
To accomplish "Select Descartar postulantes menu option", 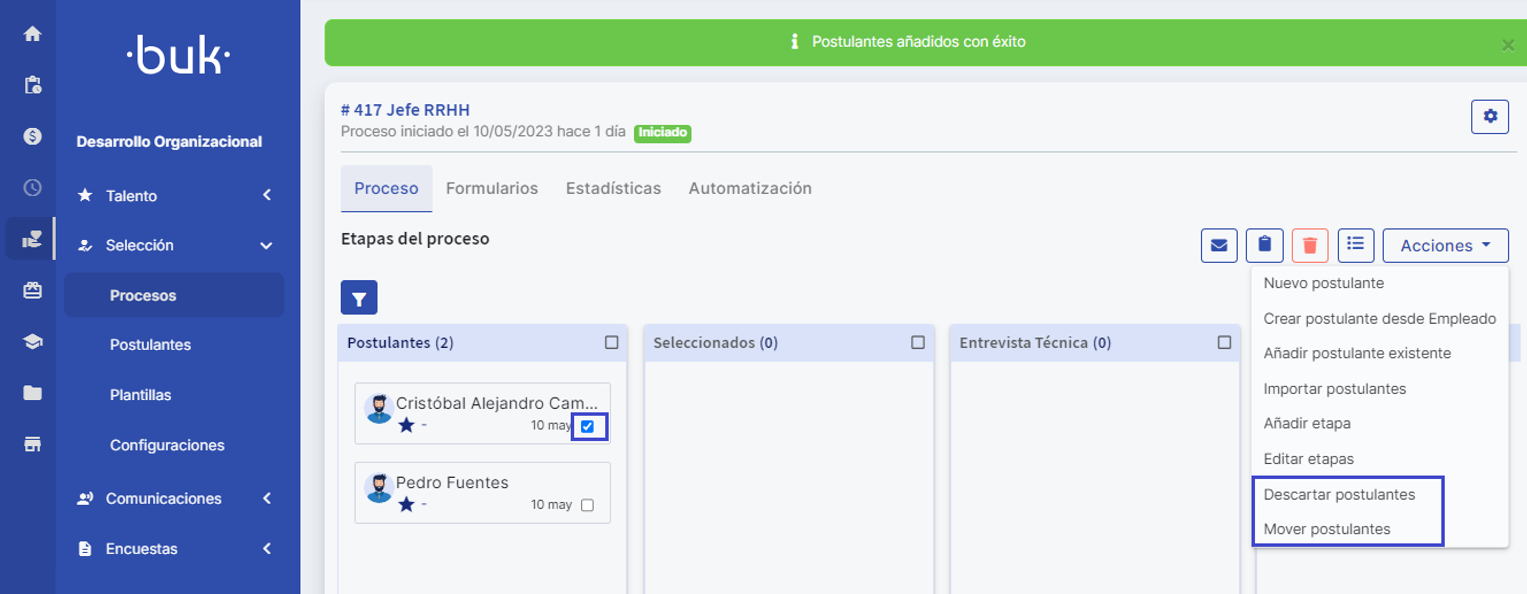I will pyautogui.click(x=1339, y=494).
